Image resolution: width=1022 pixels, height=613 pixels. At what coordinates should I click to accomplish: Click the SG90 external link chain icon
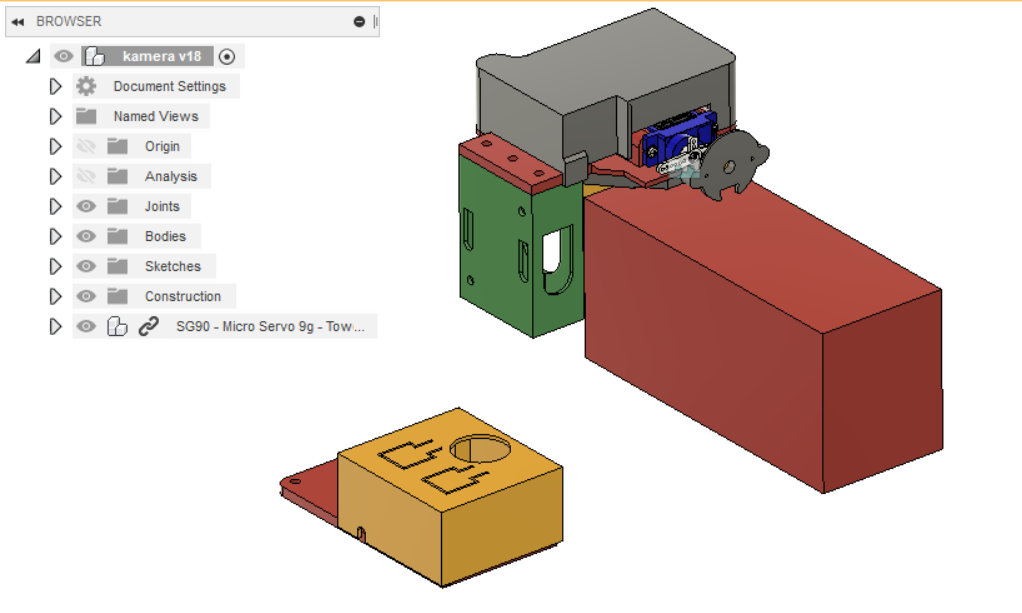pyautogui.click(x=149, y=326)
